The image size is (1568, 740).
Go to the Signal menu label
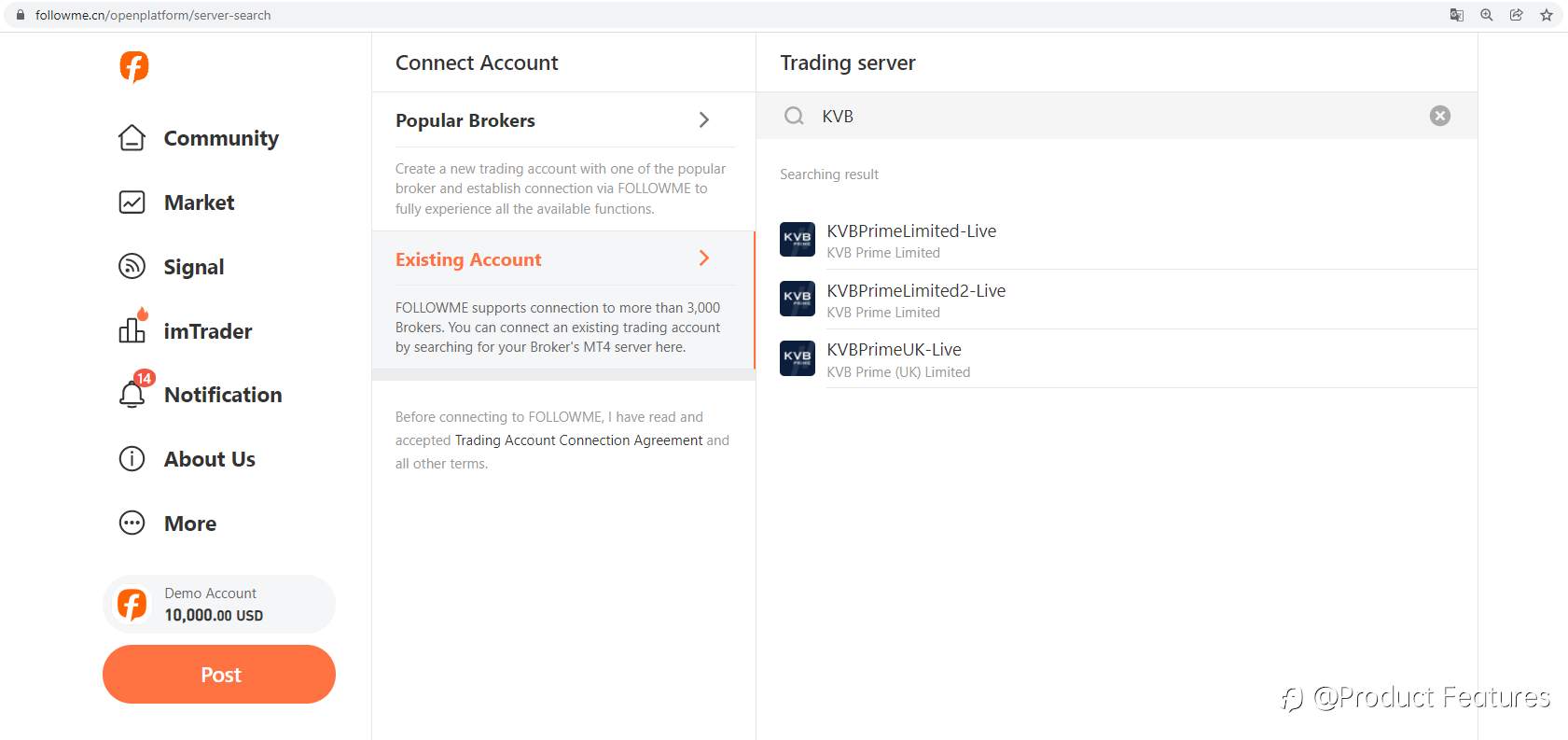coord(194,267)
